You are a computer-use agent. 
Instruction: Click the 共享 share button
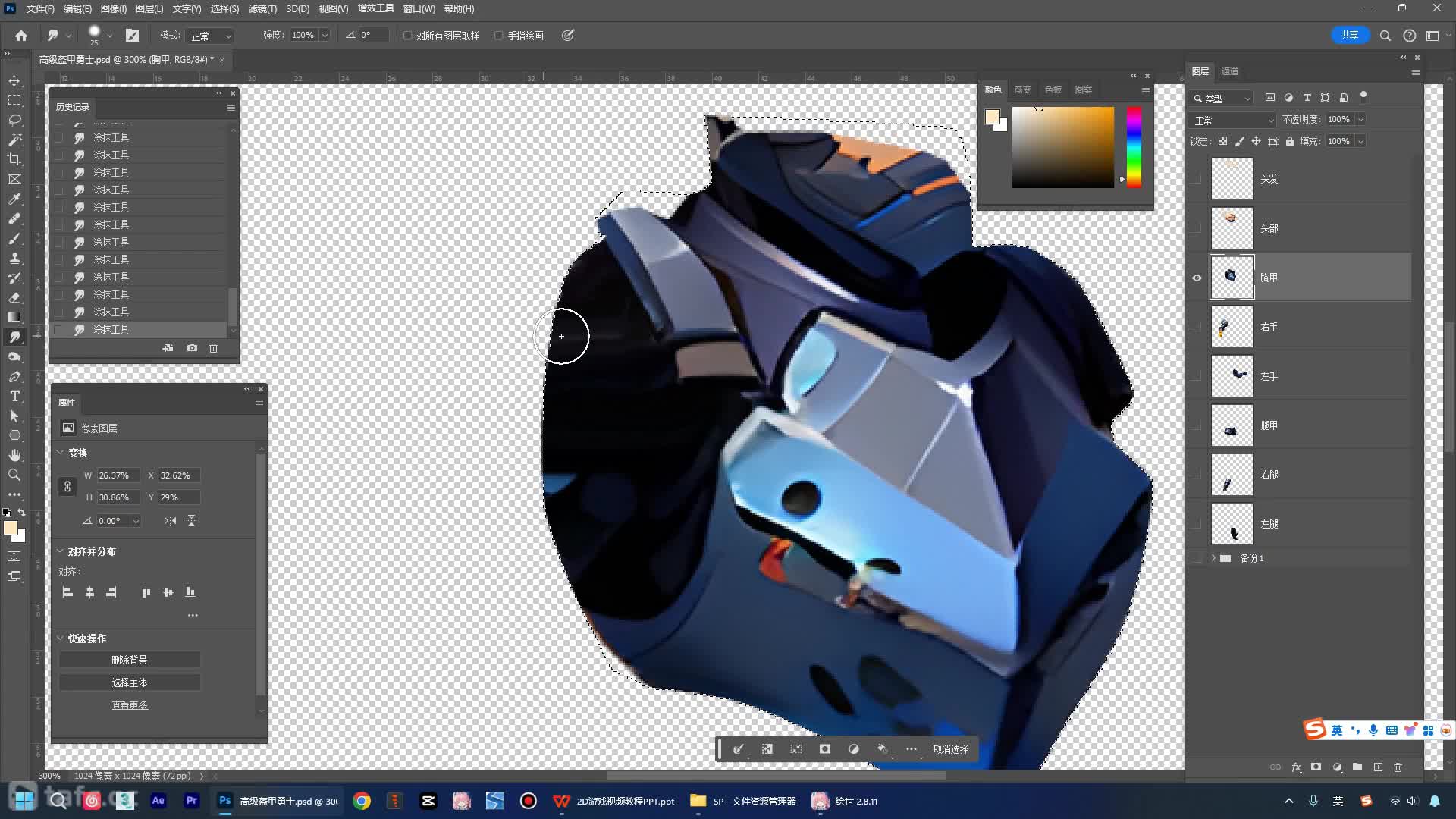click(x=1350, y=35)
